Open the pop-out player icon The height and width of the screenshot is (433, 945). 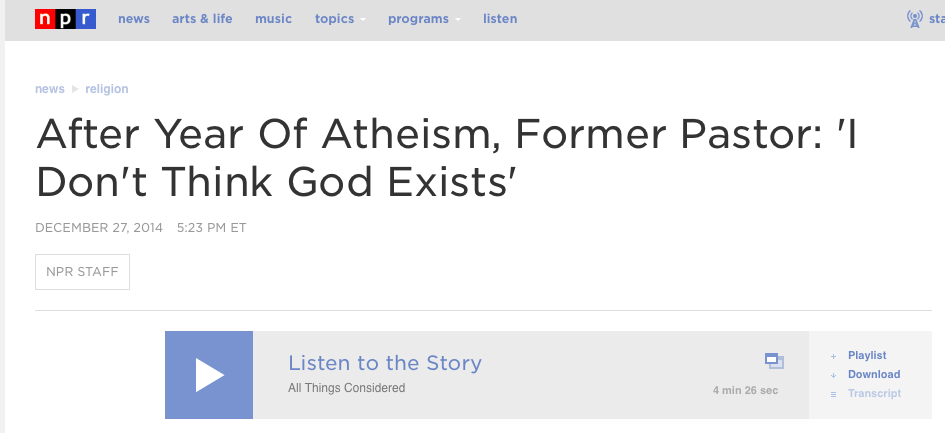click(x=774, y=361)
